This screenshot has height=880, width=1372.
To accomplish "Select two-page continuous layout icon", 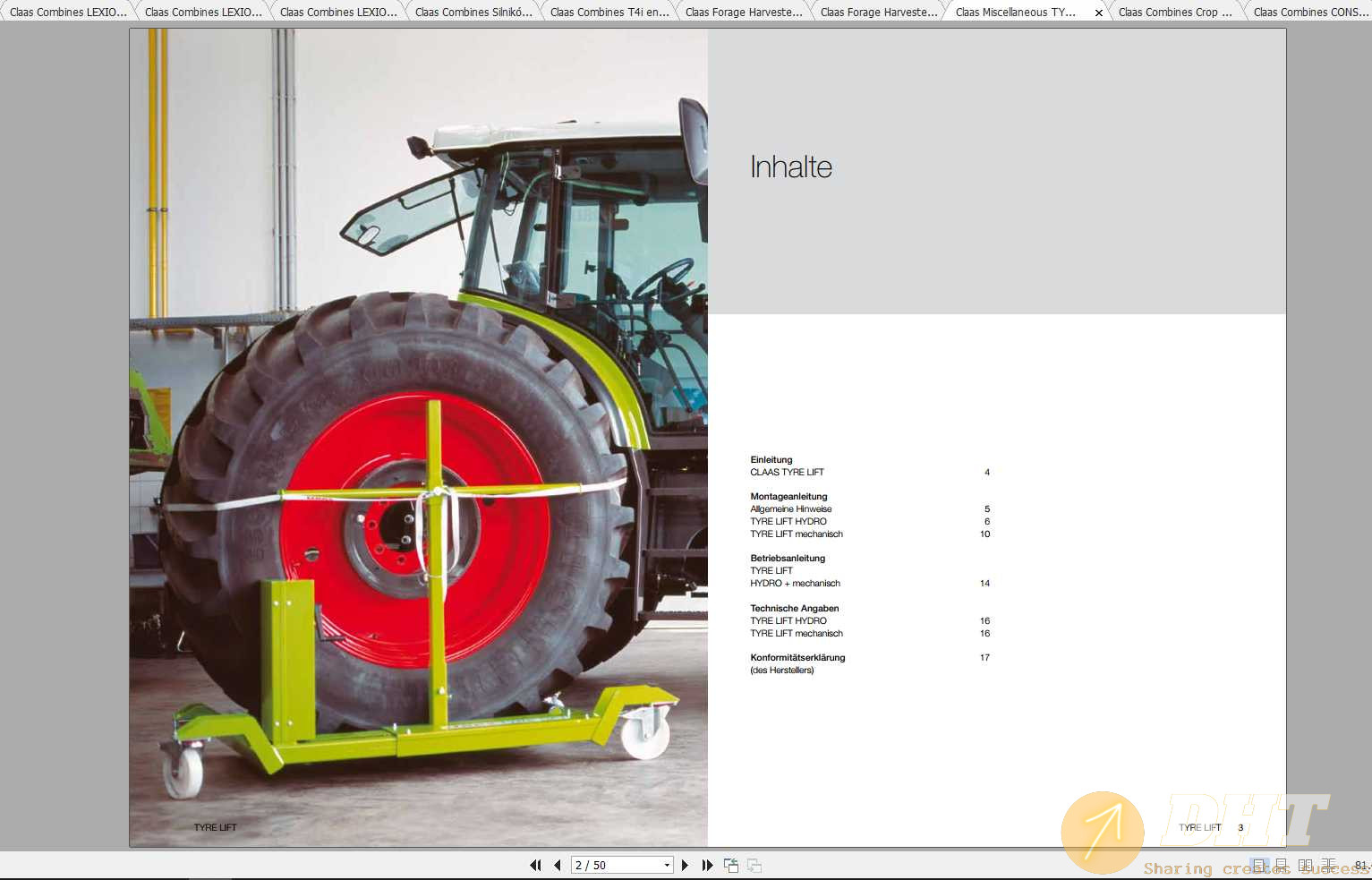I will pyautogui.click(x=1328, y=866).
